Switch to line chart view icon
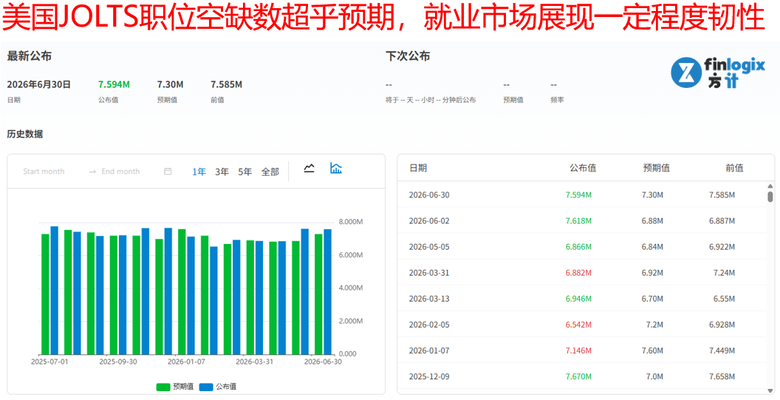The width and height of the screenshot is (780, 400). click(x=309, y=168)
